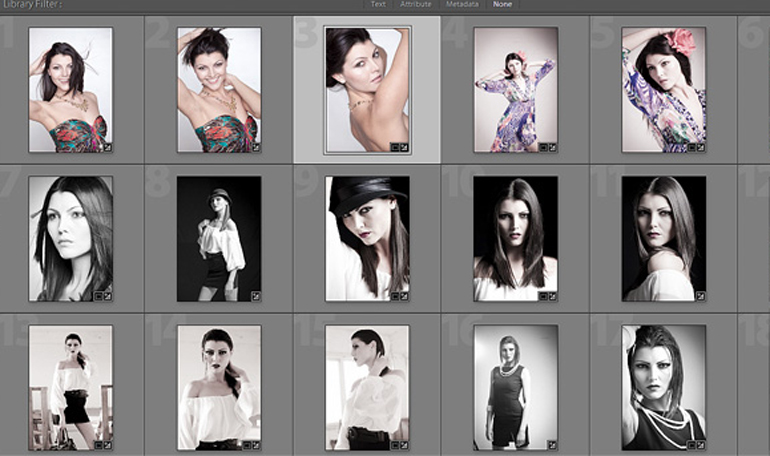The image size is (770, 456).
Task: Click the crop badge on selected photo 3
Action: [x=394, y=147]
